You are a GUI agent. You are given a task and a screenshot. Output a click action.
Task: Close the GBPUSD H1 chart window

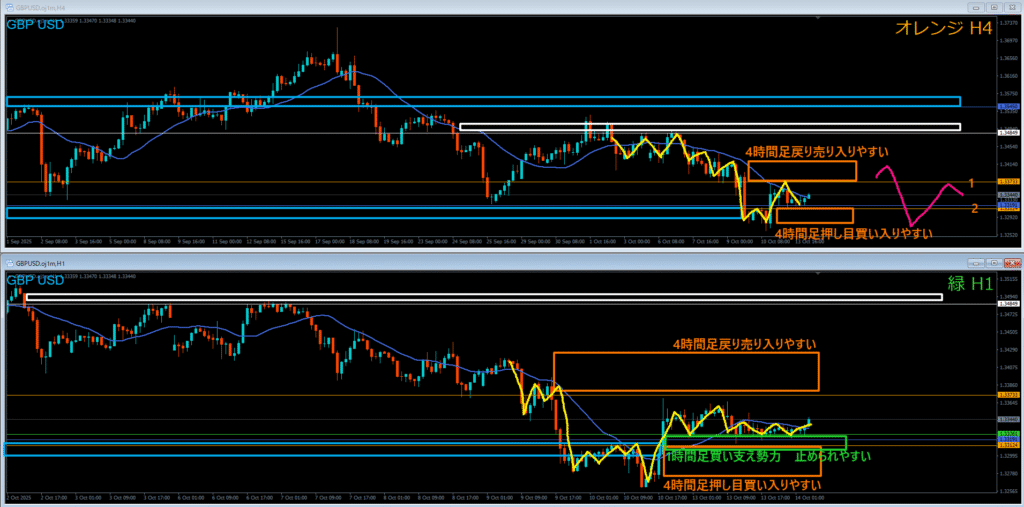tap(1010, 262)
